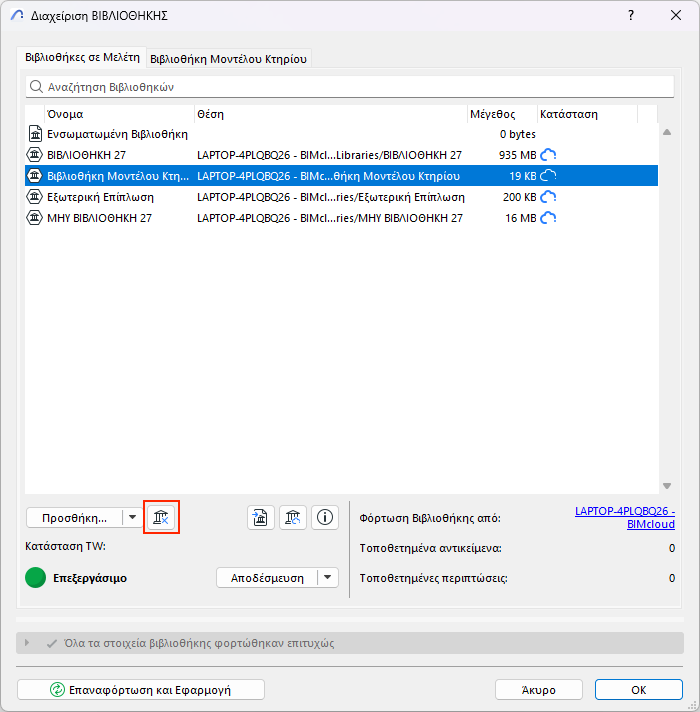This screenshot has height=712, width=700.
Task: Click the 16 MB size cell
Action: tap(521, 218)
